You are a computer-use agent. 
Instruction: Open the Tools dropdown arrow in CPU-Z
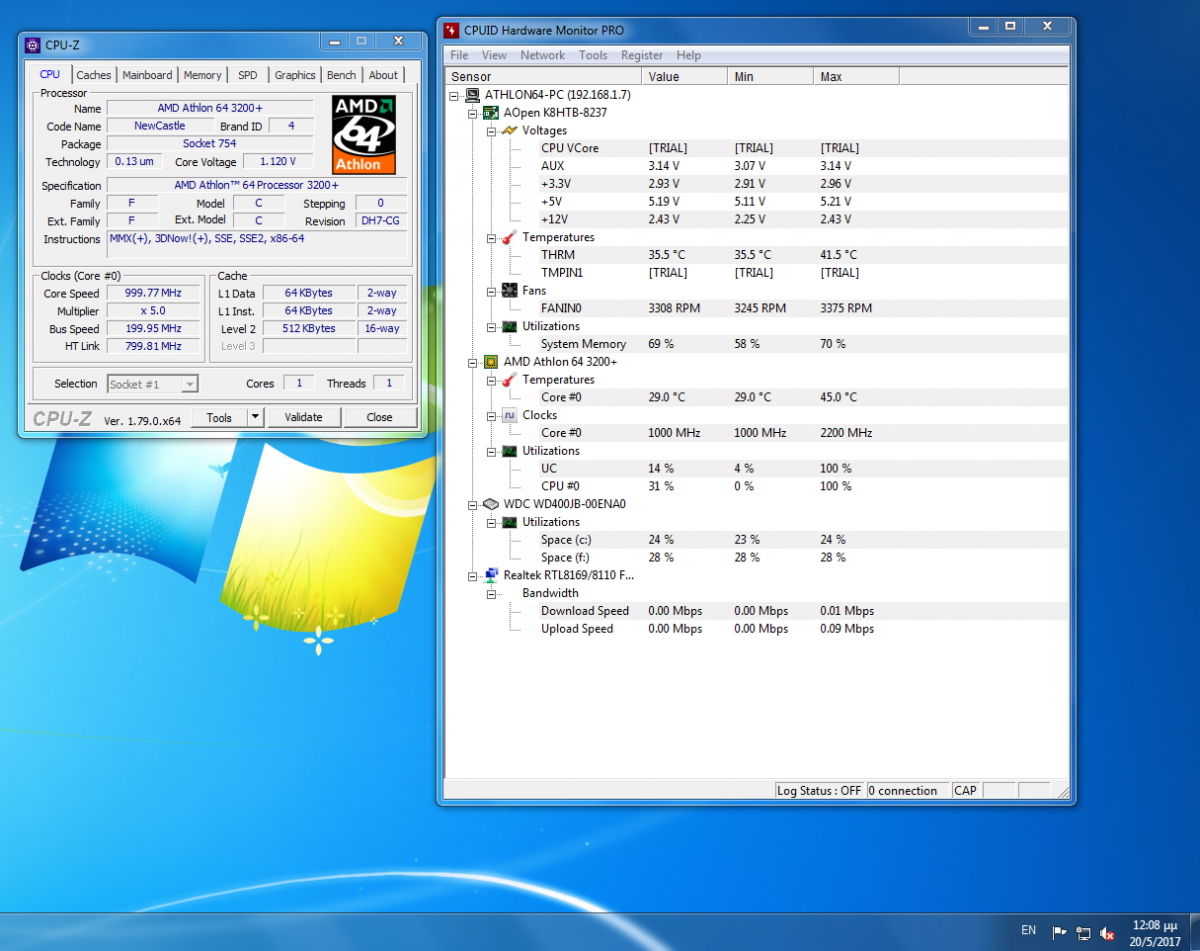tap(255, 417)
